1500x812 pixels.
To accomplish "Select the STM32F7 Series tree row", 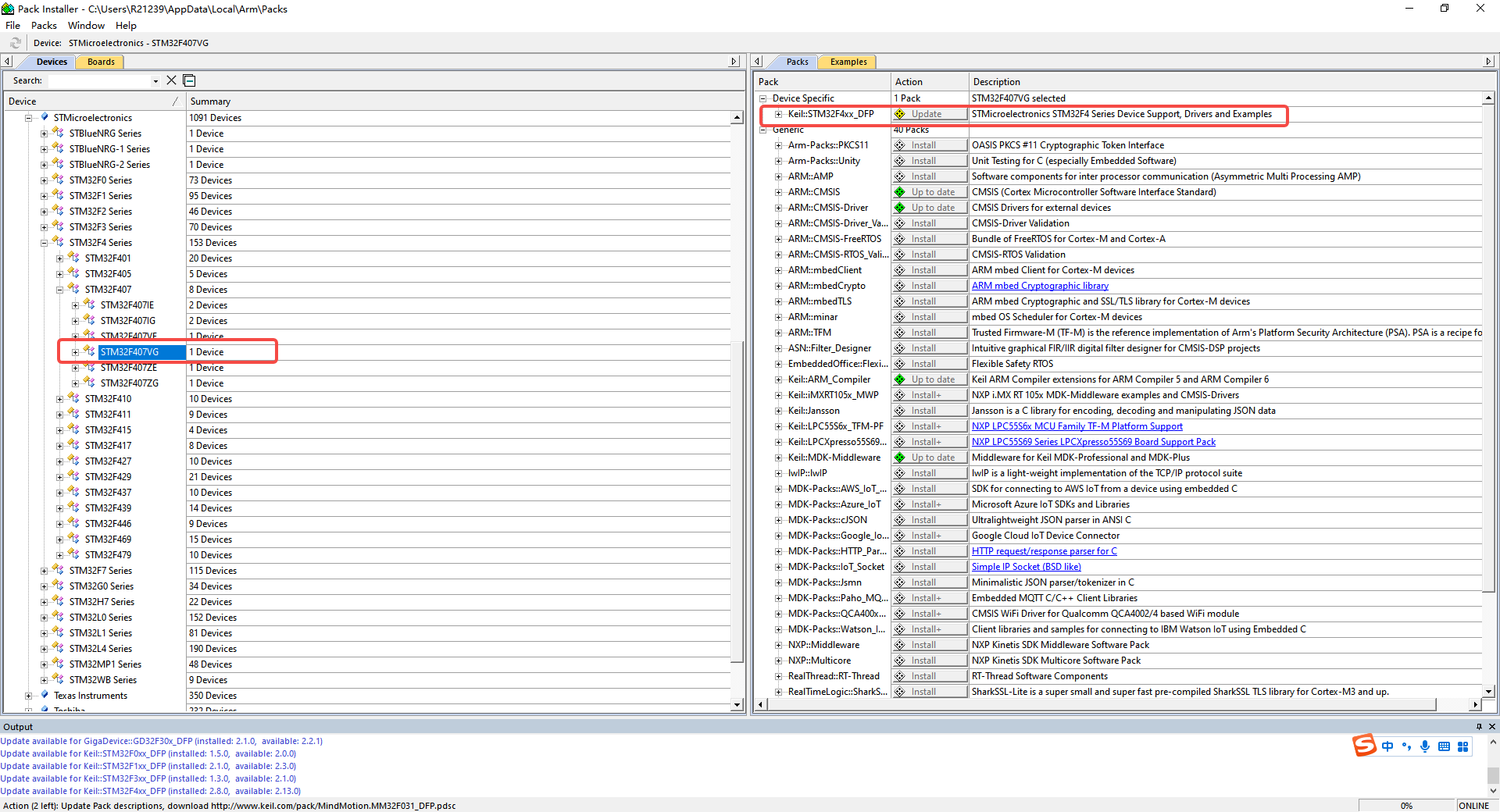I will pos(100,571).
